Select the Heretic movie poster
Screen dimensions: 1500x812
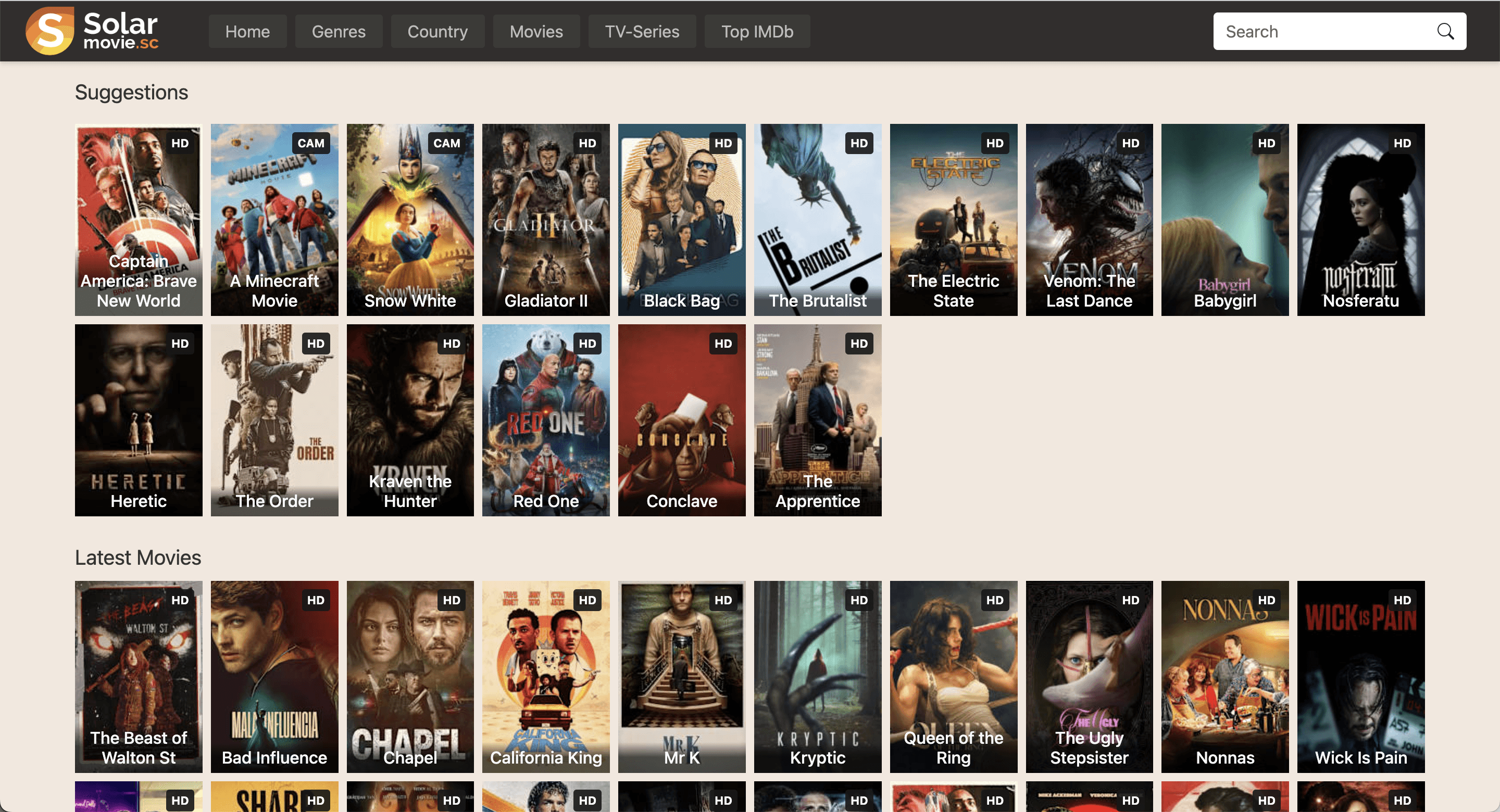(139, 420)
